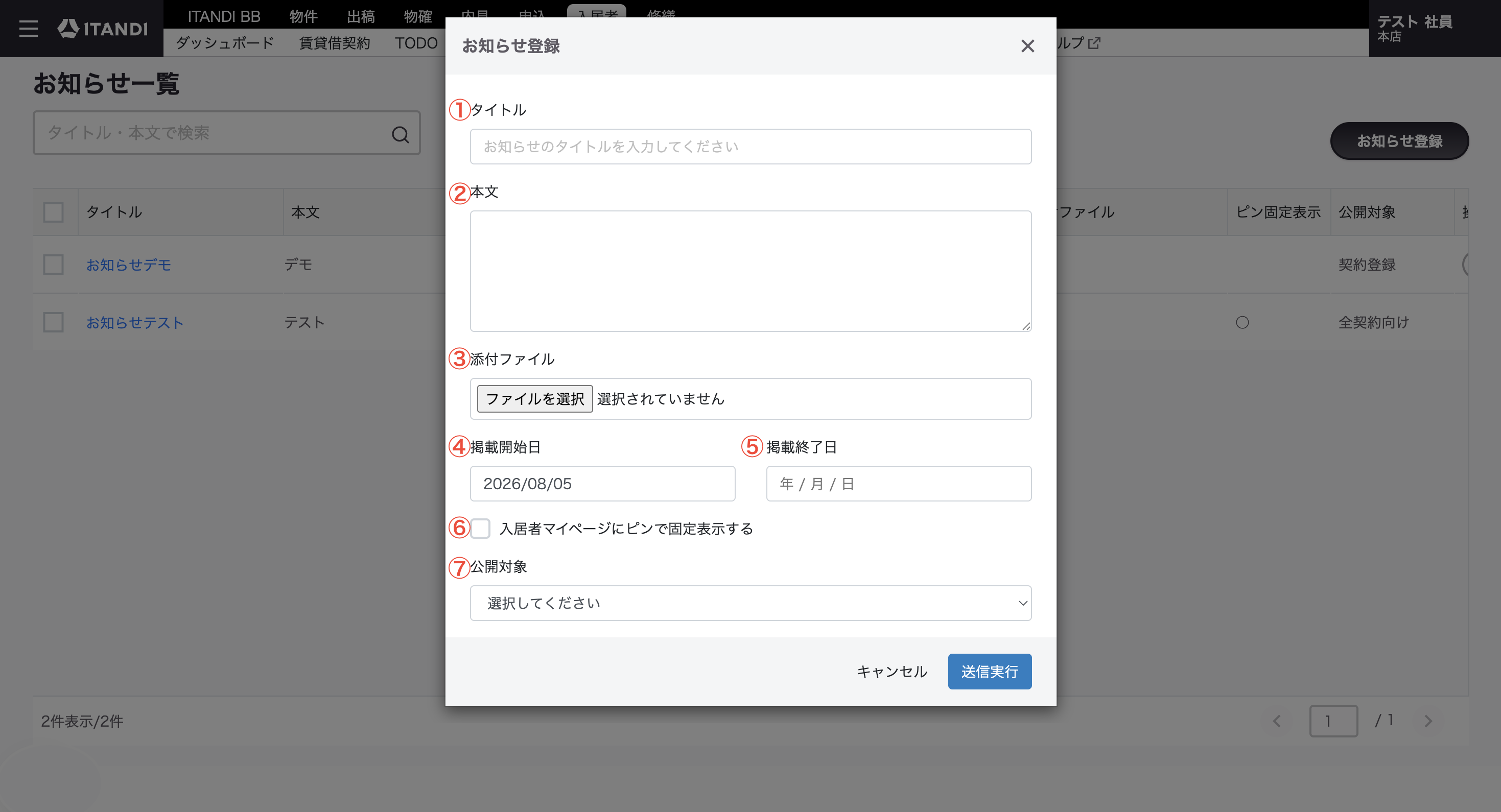This screenshot has width=1501, height=812.
Task: Click the page number input box
Action: 1333,721
